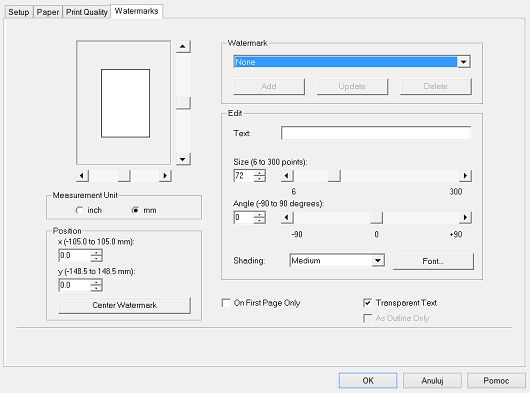Click the x position value field

click(x=74, y=256)
